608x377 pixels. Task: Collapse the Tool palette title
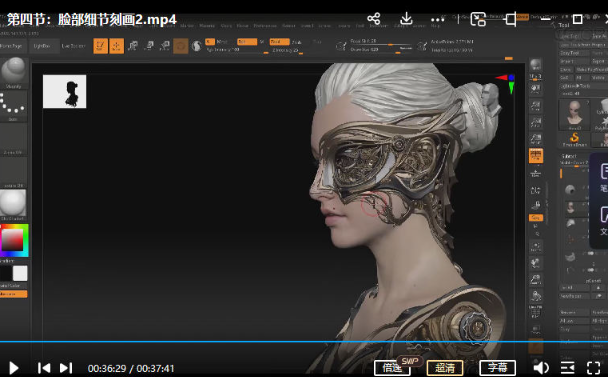click(x=564, y=25)
